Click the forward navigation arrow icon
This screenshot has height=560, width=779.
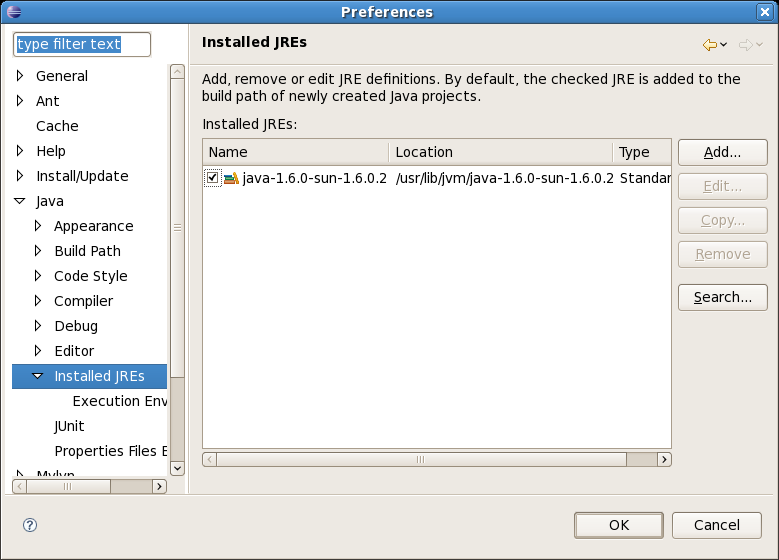[745, 45]
